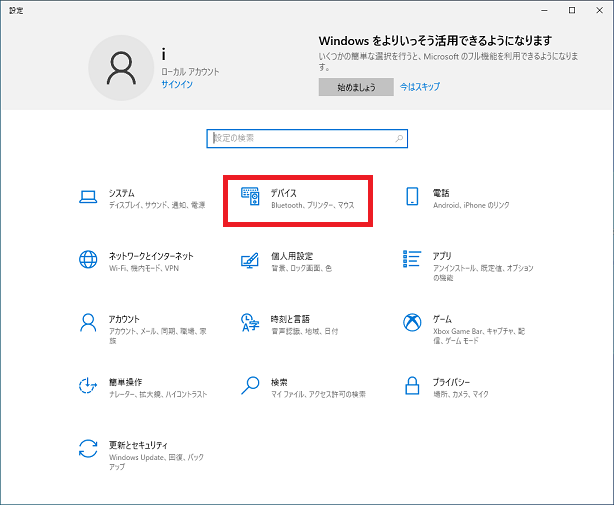Click the Bluetooth、プリンター、マウス description

tap(312, 205)
